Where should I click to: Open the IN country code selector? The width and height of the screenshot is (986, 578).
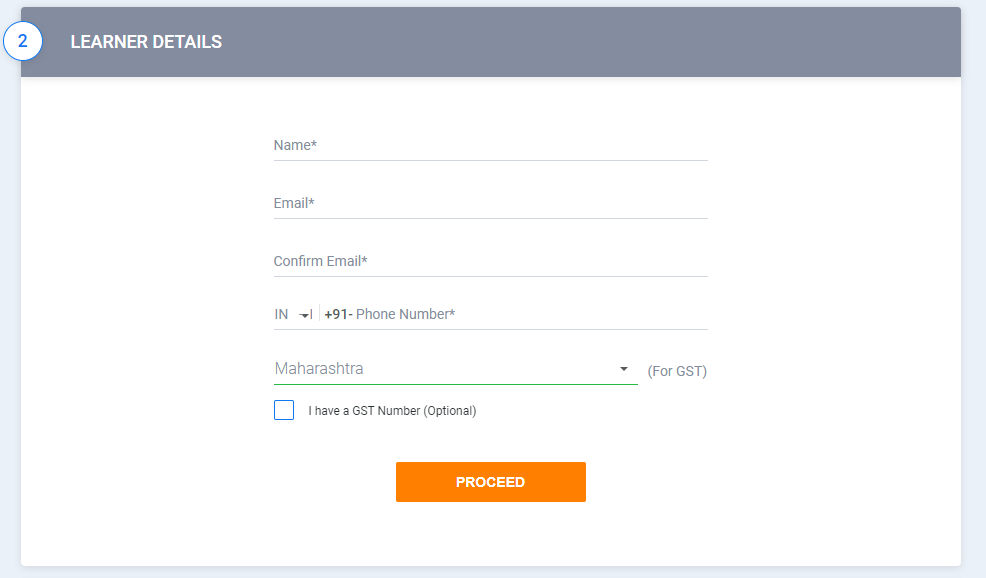pyautogui.click(x=282, y=314)
